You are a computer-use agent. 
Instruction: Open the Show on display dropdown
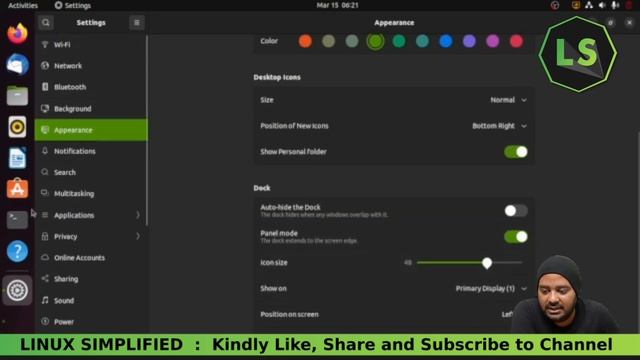pyautogui.click(x=491, y=289)
